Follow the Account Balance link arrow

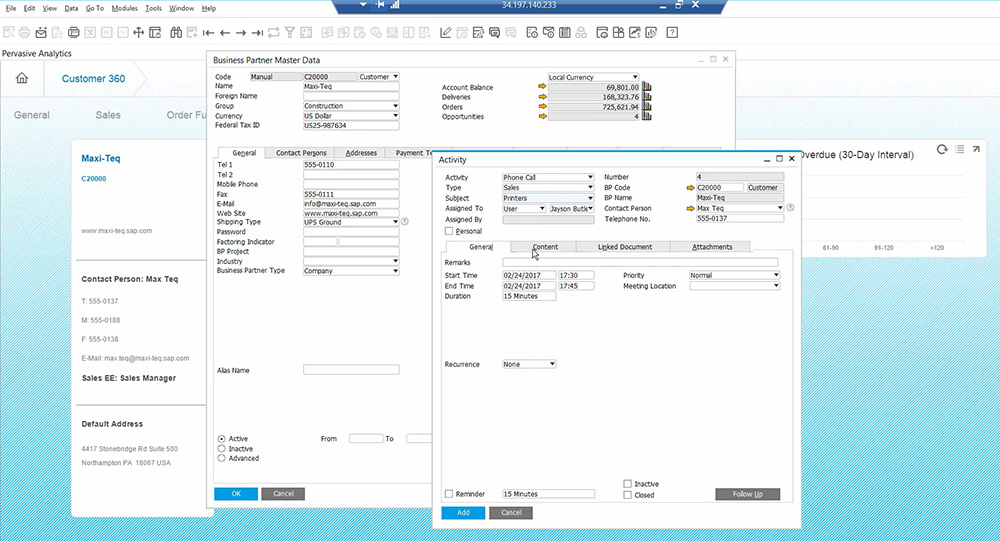point(542,87)
